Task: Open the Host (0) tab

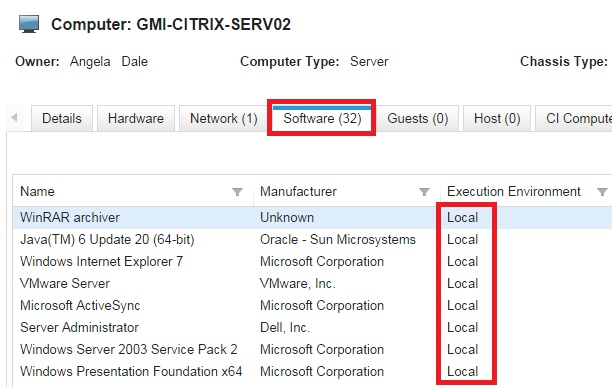Action: pyautogui.click(x=497, y=118)
